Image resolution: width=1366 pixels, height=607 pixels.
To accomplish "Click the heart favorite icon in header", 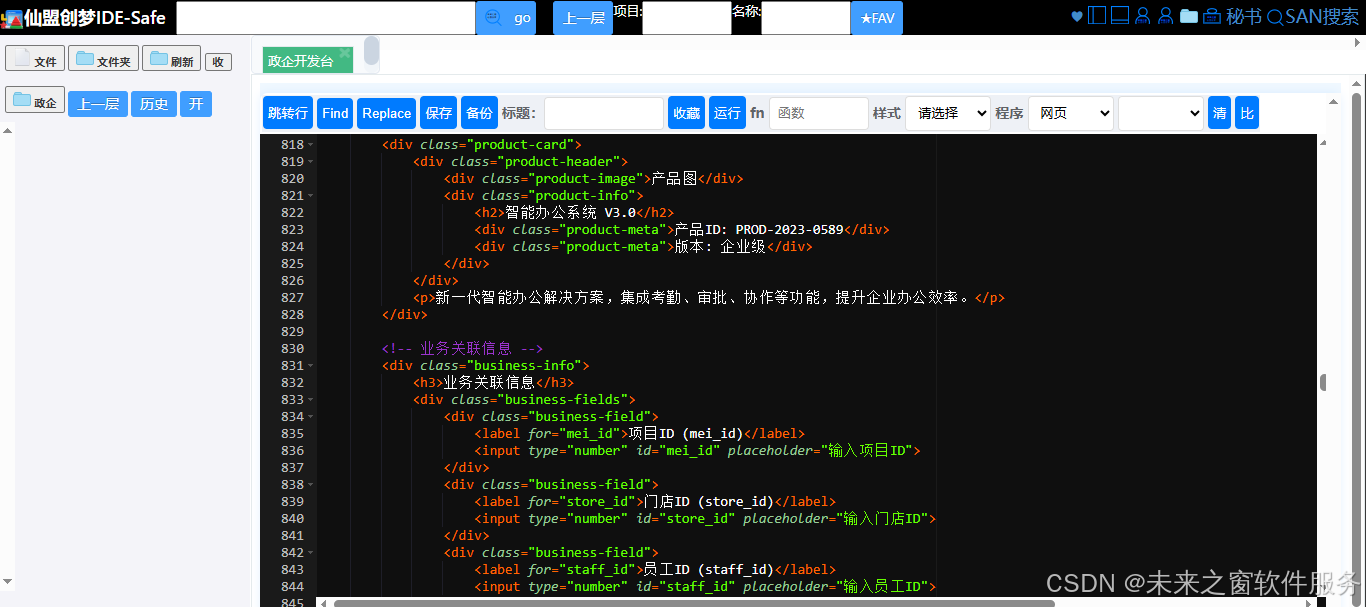I will coord(1077,17).
